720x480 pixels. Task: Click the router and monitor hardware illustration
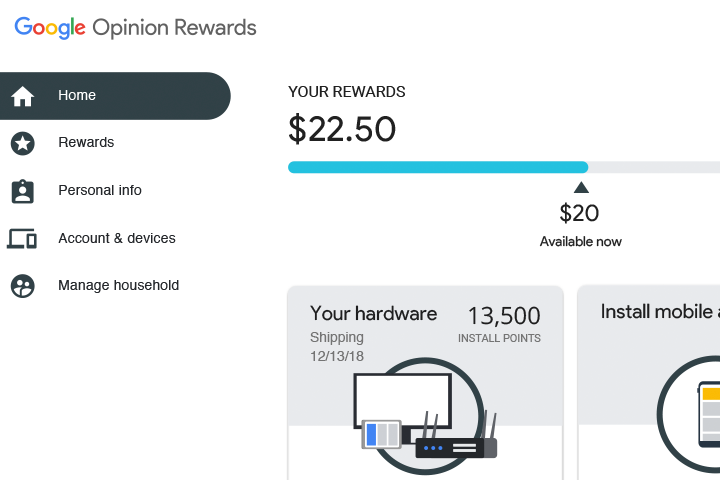[427, 413]
